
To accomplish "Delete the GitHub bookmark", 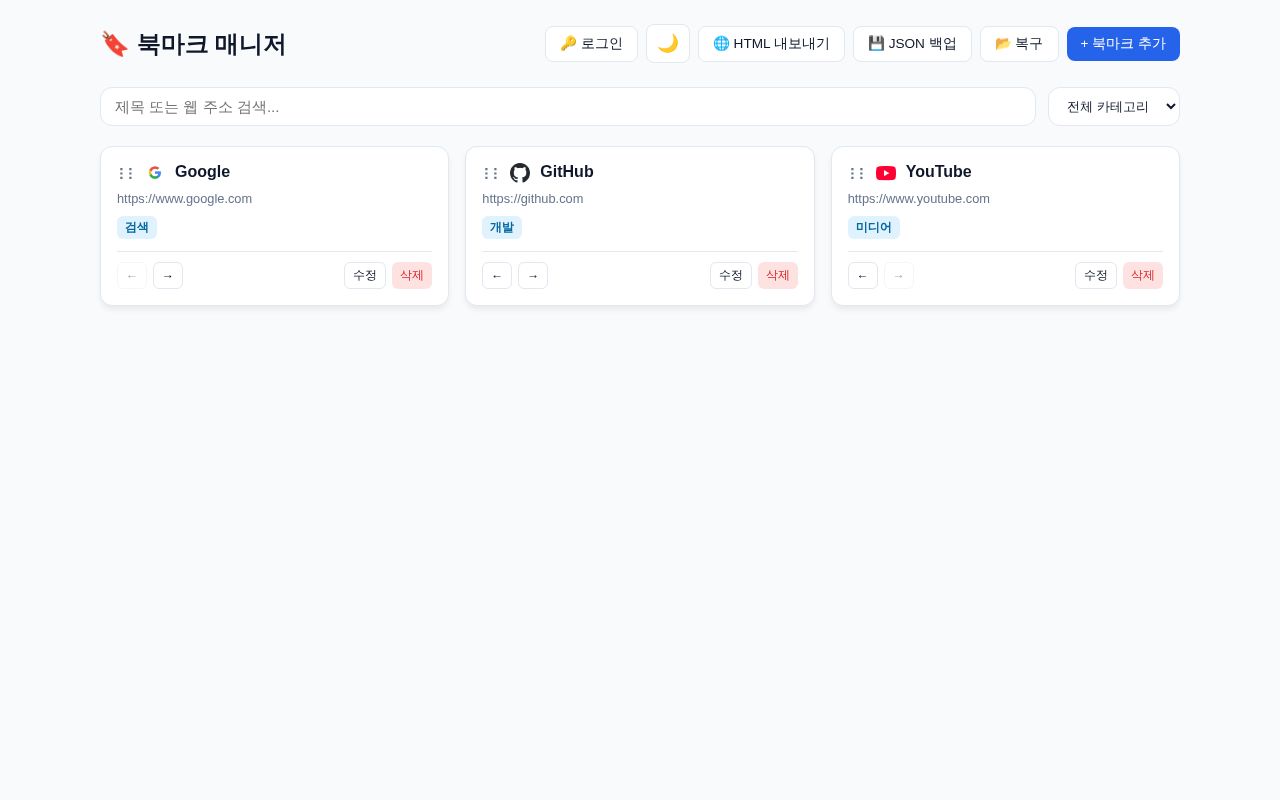I will [778, 276].
